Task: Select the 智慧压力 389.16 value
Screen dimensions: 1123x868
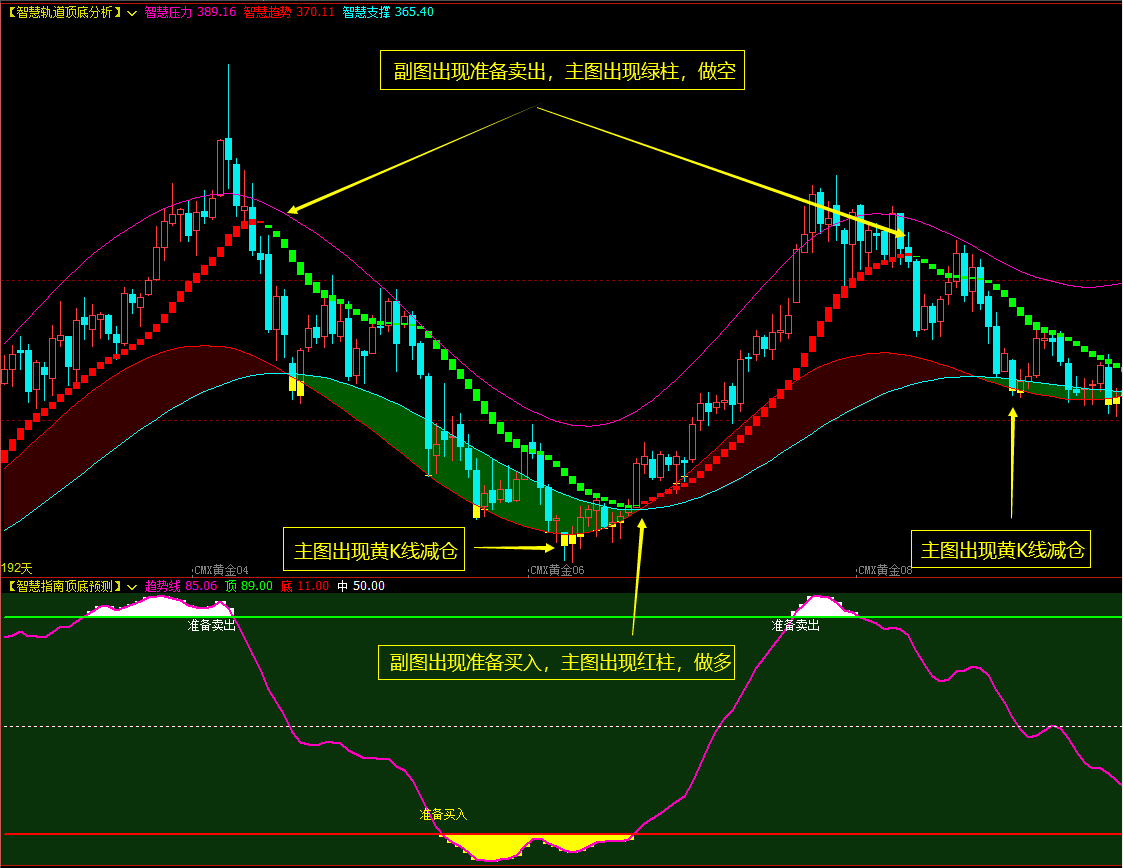Action: click(x=191, y=12)
